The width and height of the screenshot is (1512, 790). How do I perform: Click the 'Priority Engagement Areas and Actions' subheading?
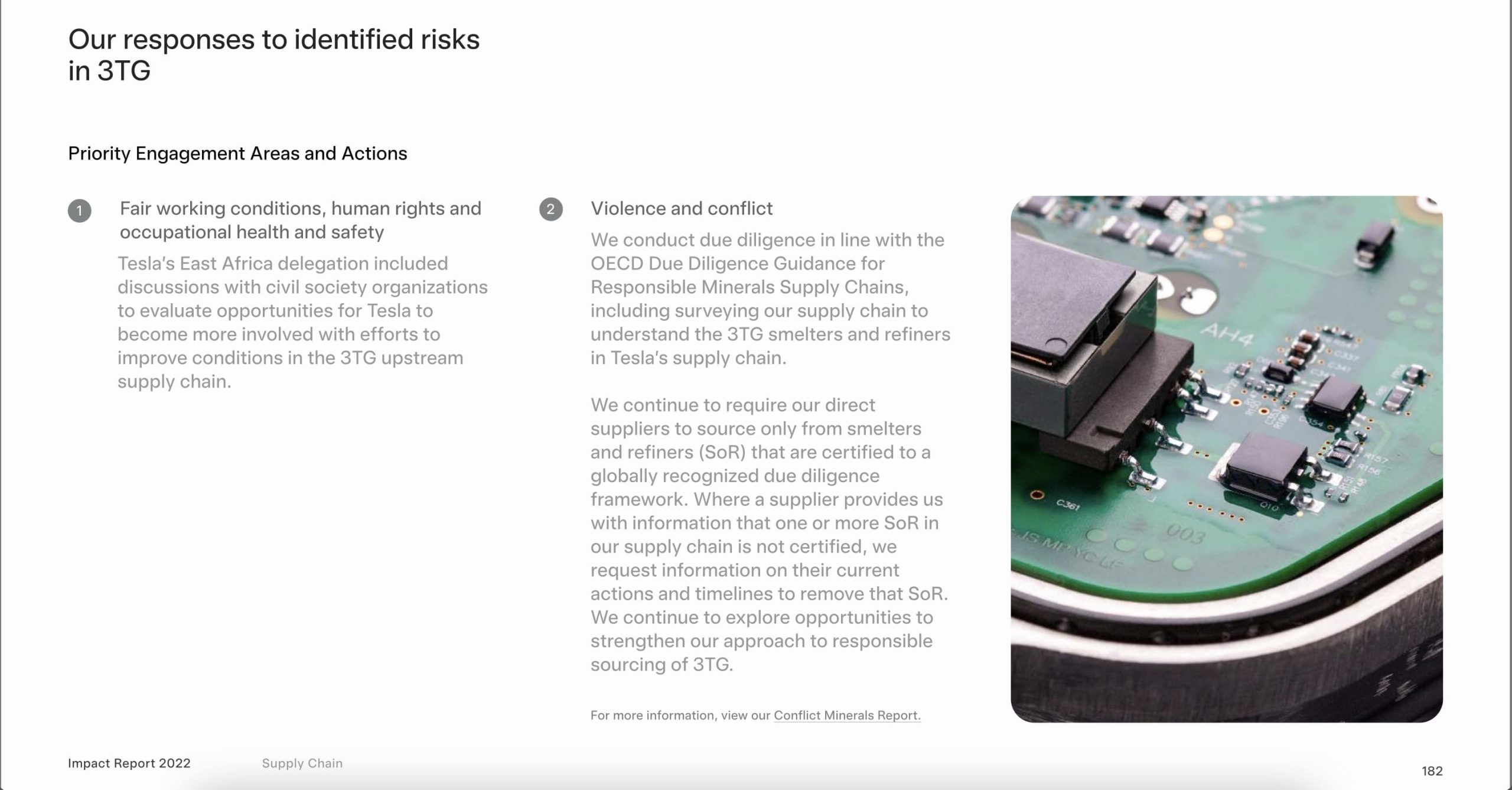(x=237, y=154)
